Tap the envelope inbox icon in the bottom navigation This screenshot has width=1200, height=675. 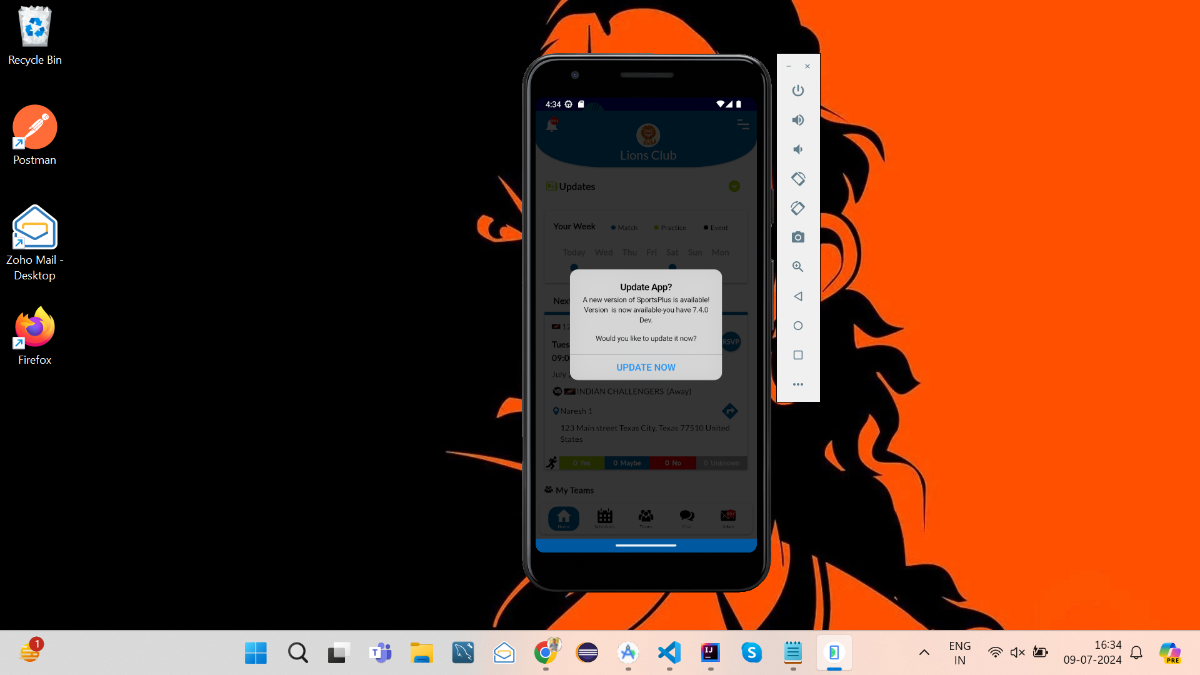pyautogui.click(x=728, y=518)
